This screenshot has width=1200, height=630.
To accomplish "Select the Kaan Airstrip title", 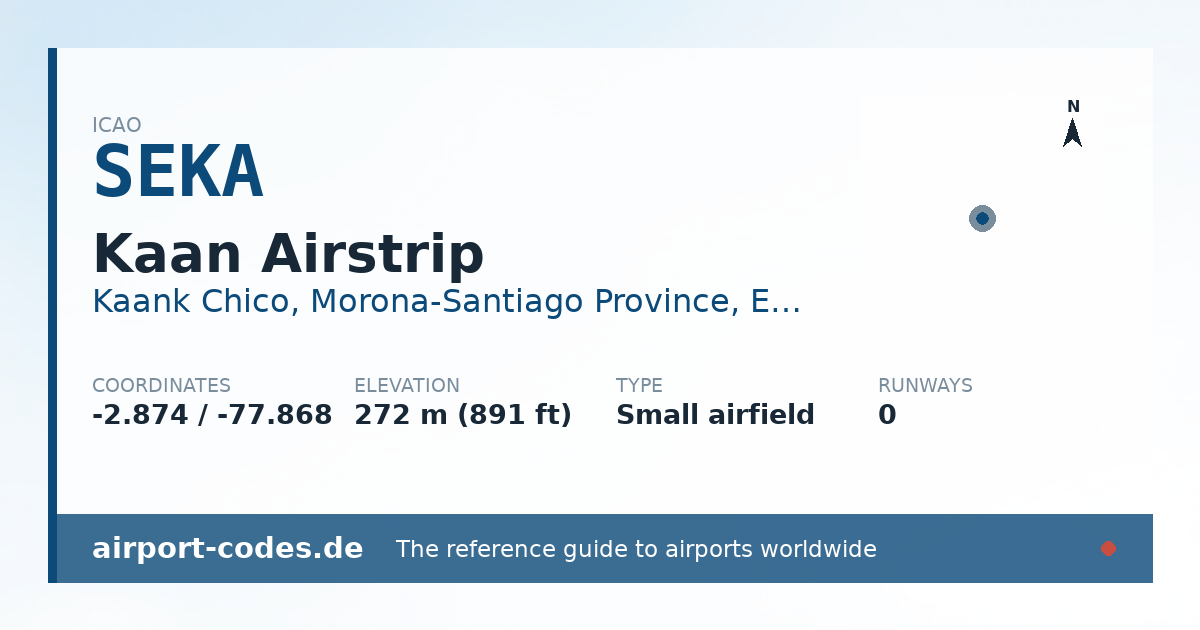I will point(288,253).
